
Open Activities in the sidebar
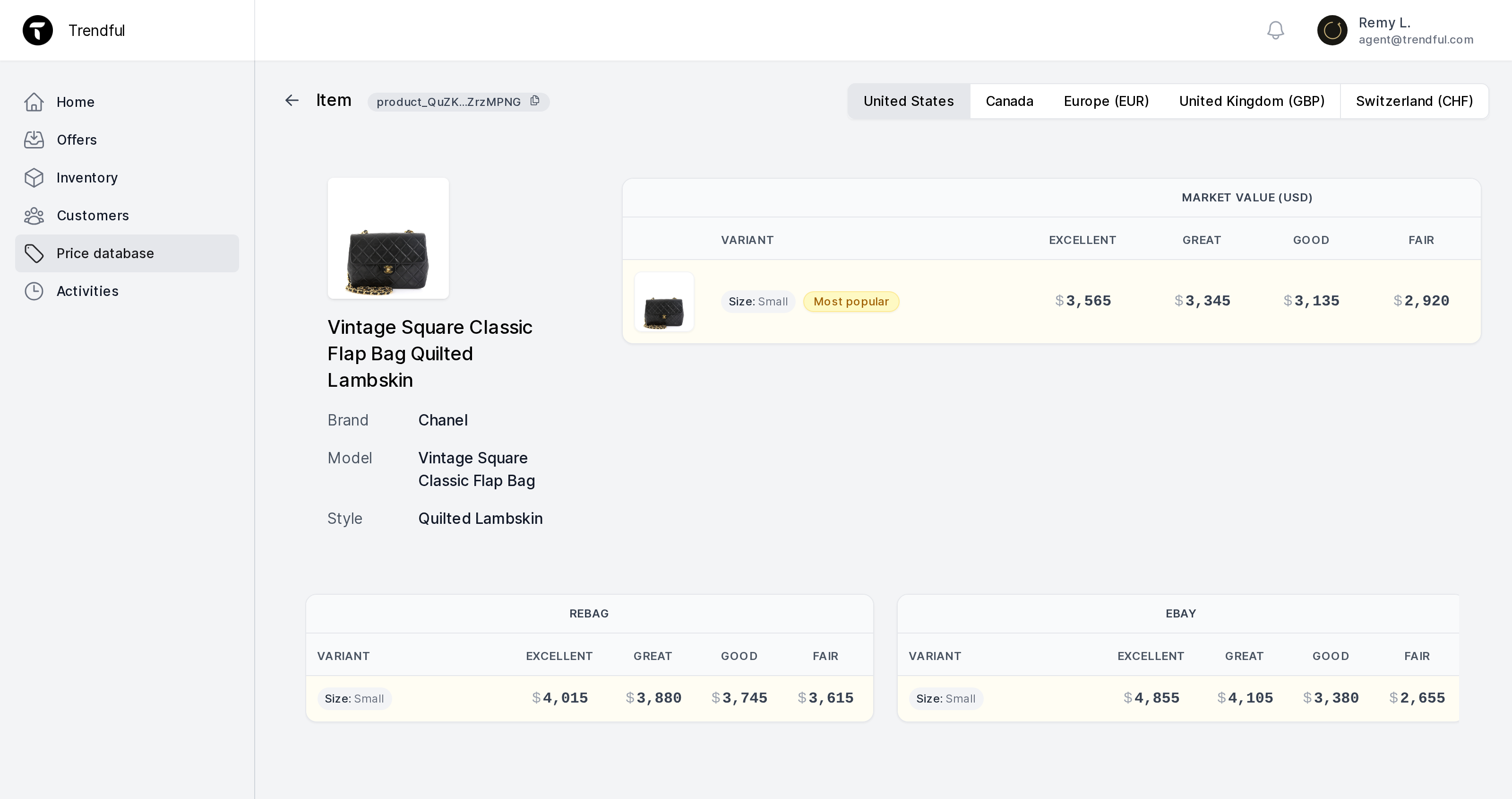point(127,291)
